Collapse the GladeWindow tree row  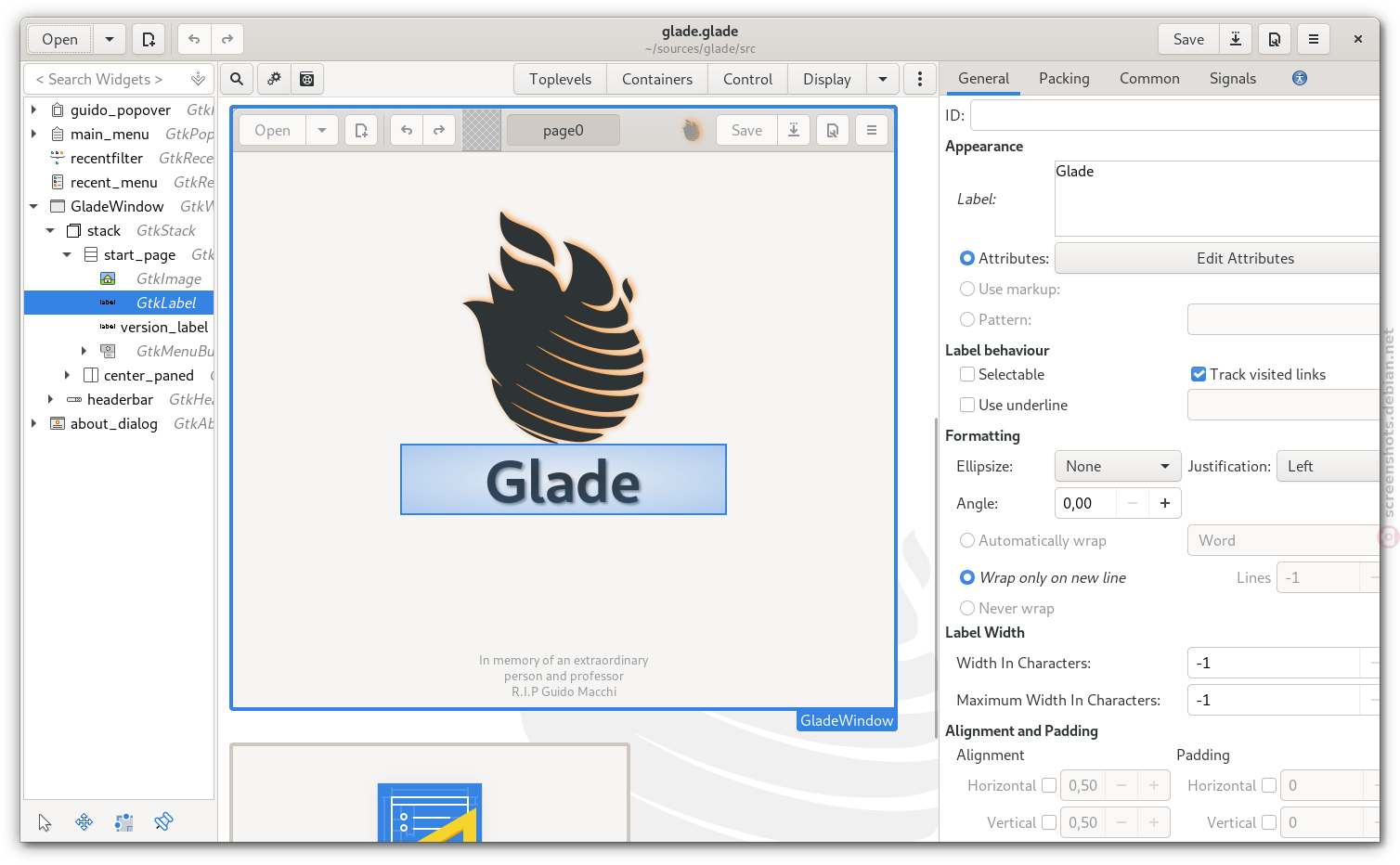pos(34,206)
